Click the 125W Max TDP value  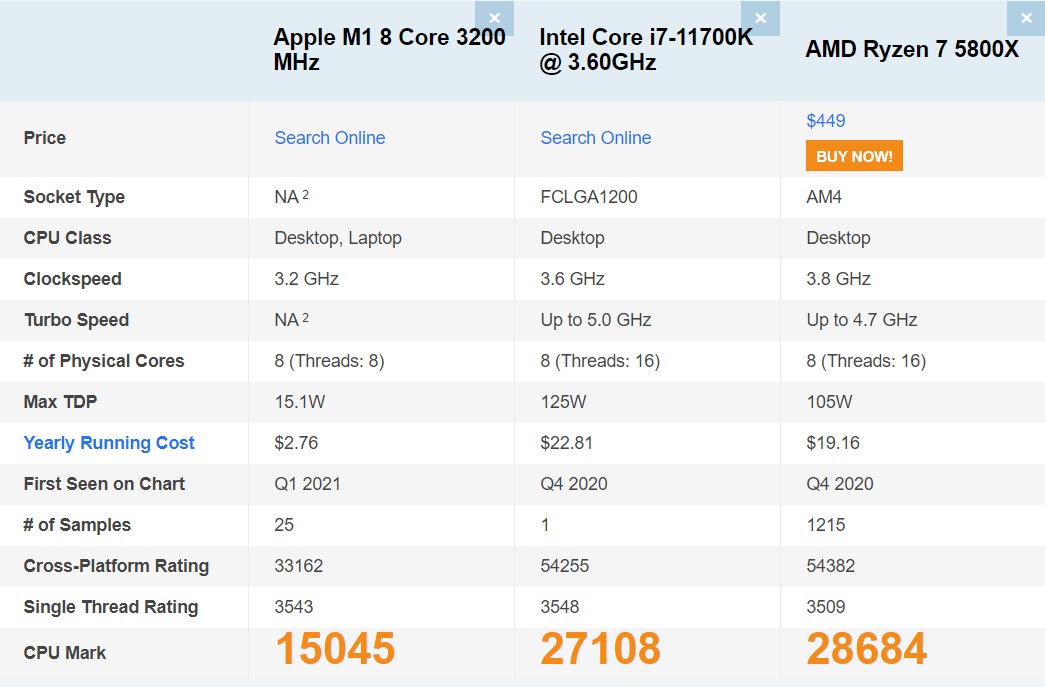(563, 402)
